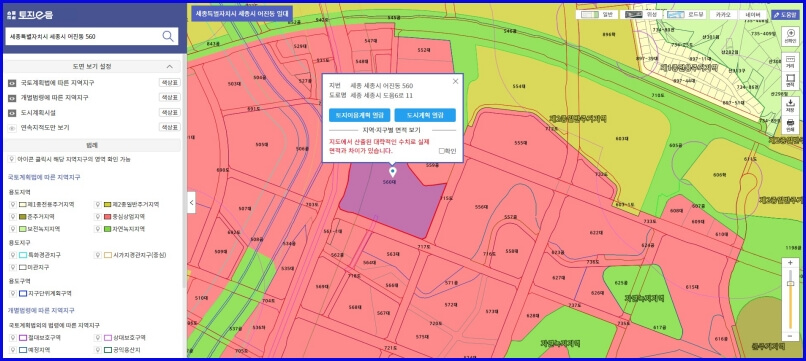The width and height of the screenshot is (806, 361).
Task: Check the 확인 checkbox in popup
Action: pyautogui.click(x=441, y=151)
